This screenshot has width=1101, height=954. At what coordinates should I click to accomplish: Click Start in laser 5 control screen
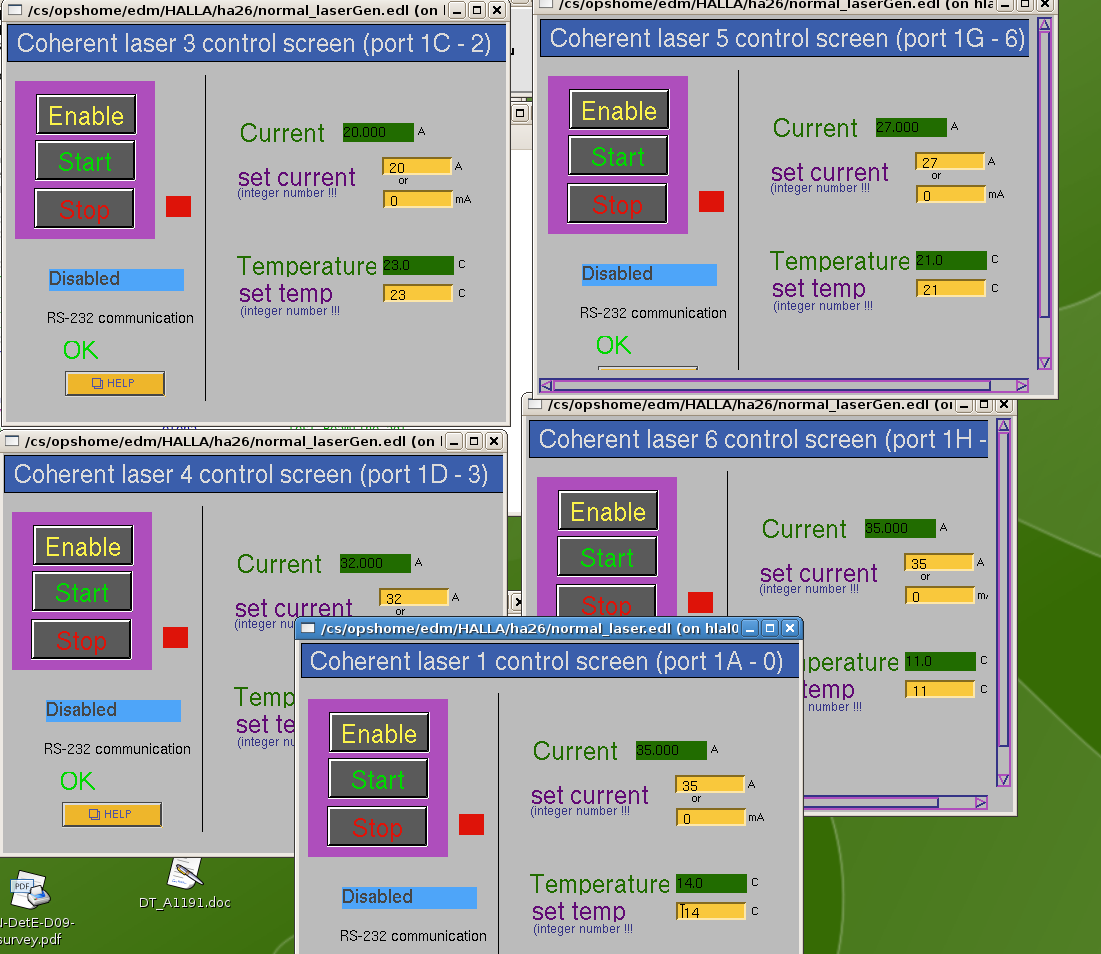coord(618,157)
